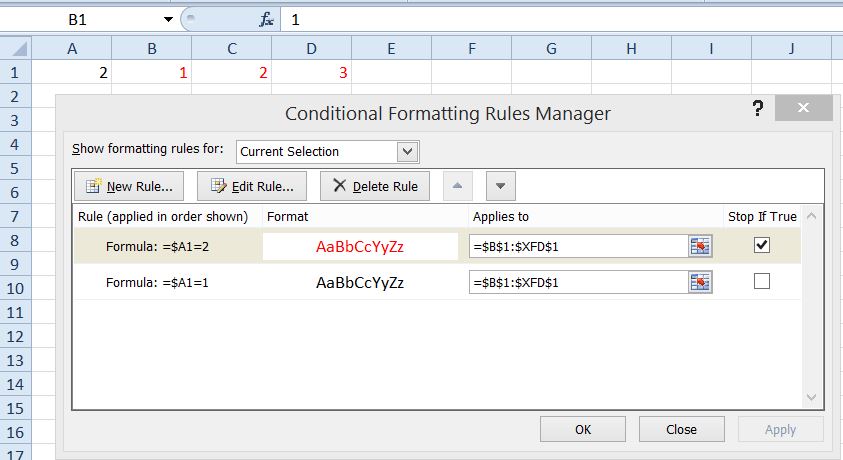This screenshot has height=460, width=843.
Task: Open the Show formatting rules for dropdown
Action: point(407,152)
